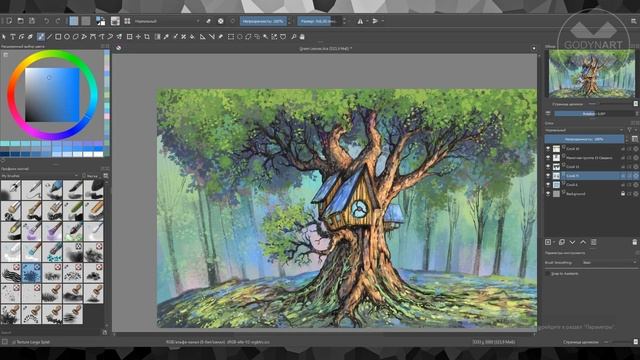Toggle visibility of the topmost layer
Screen dimensions: 640x360
[x=548, y=149]
